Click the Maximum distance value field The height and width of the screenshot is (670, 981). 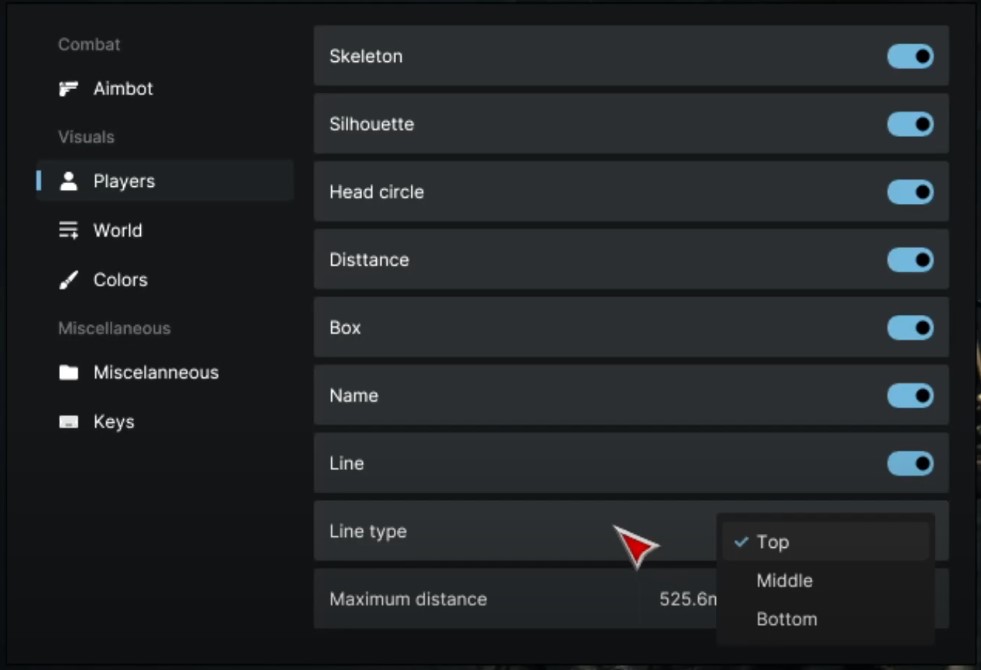[x=686, y=600]
